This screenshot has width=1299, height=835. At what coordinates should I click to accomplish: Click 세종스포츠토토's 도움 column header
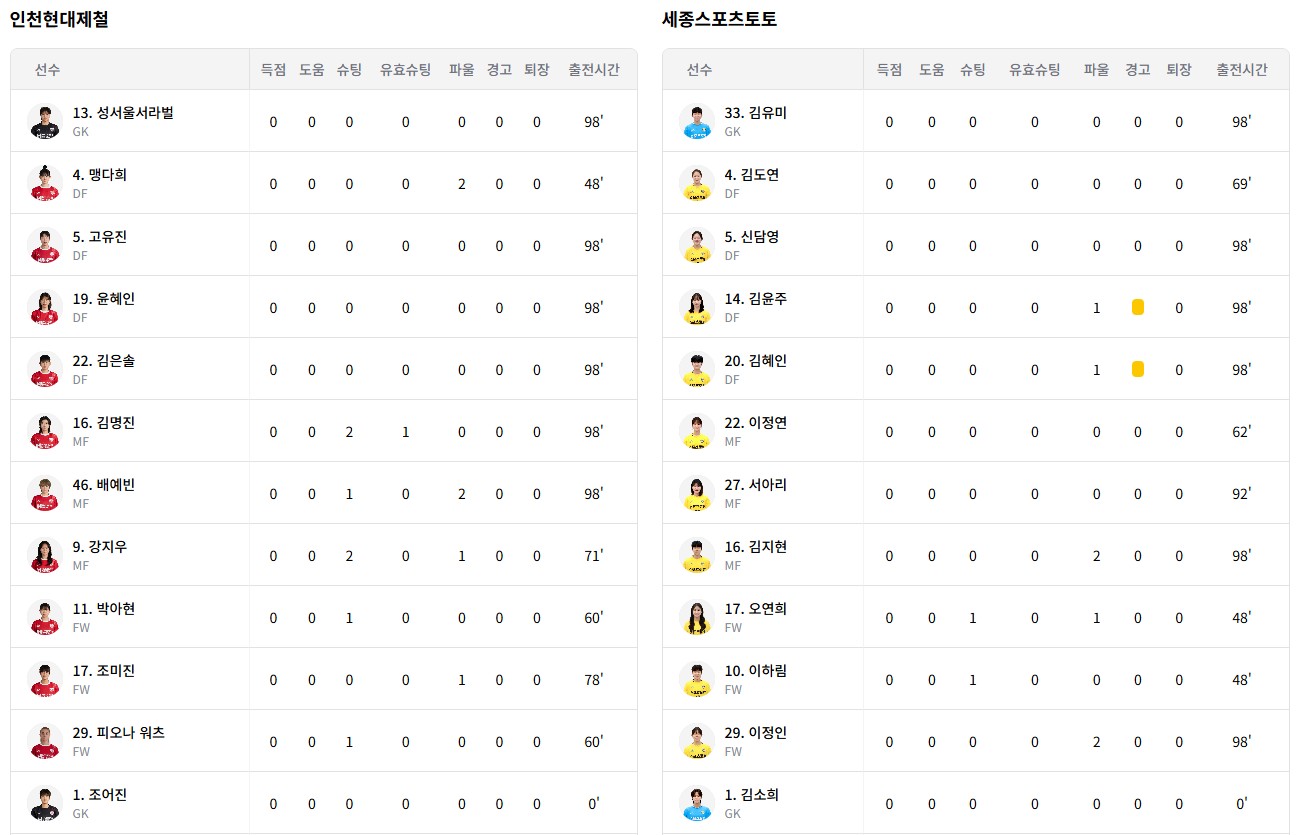(x=932, y=69)
